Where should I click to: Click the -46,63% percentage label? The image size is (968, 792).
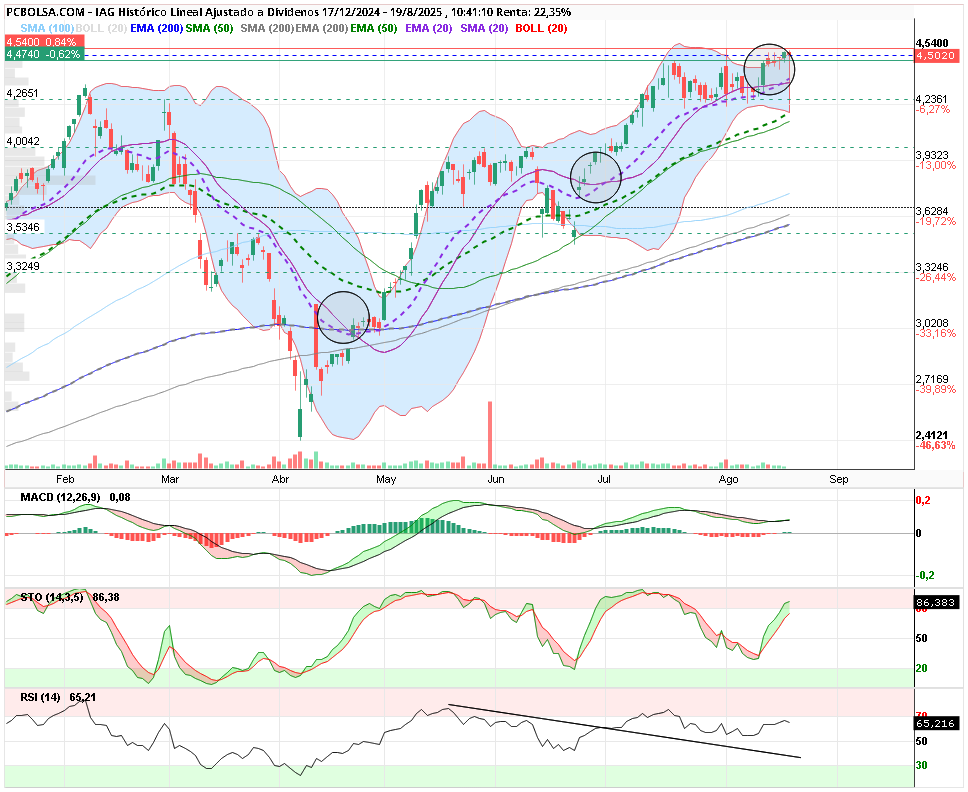tap(935, 445)
